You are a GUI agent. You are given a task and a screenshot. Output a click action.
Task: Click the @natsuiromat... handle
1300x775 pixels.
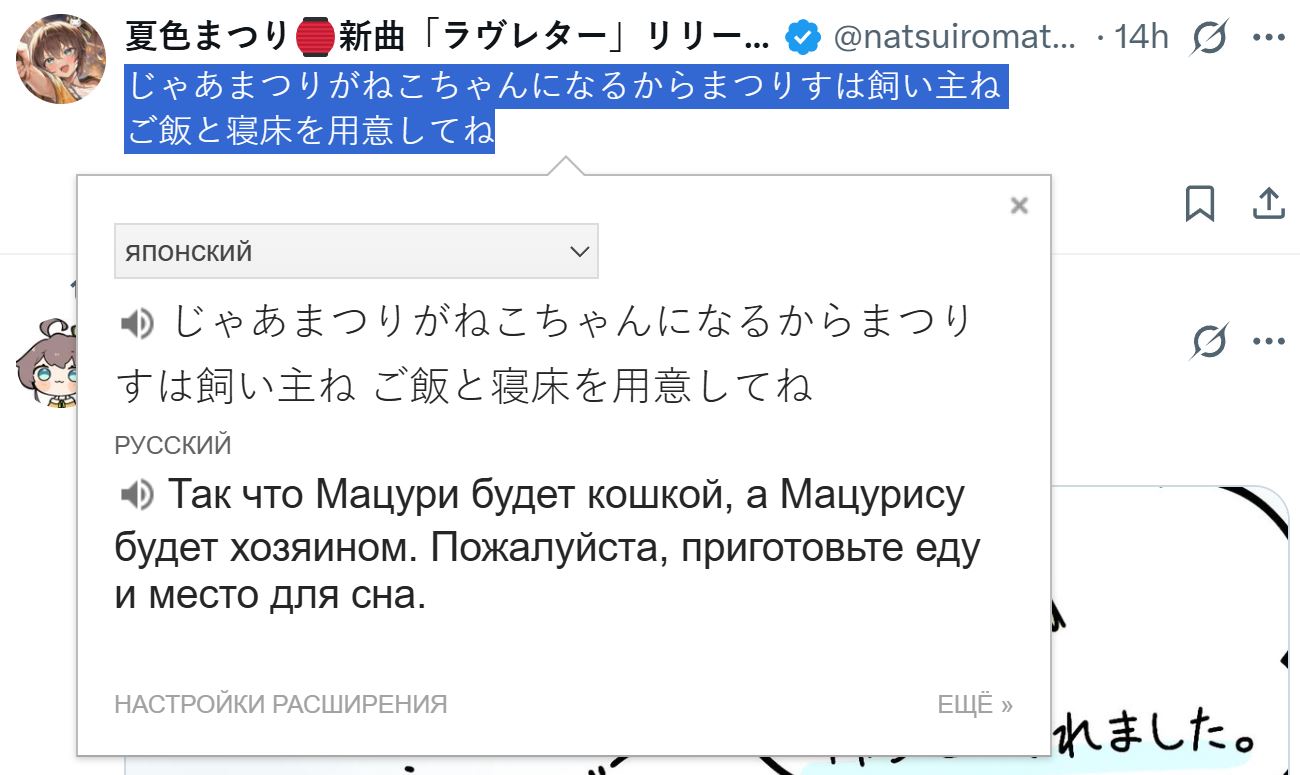point(955,38)
